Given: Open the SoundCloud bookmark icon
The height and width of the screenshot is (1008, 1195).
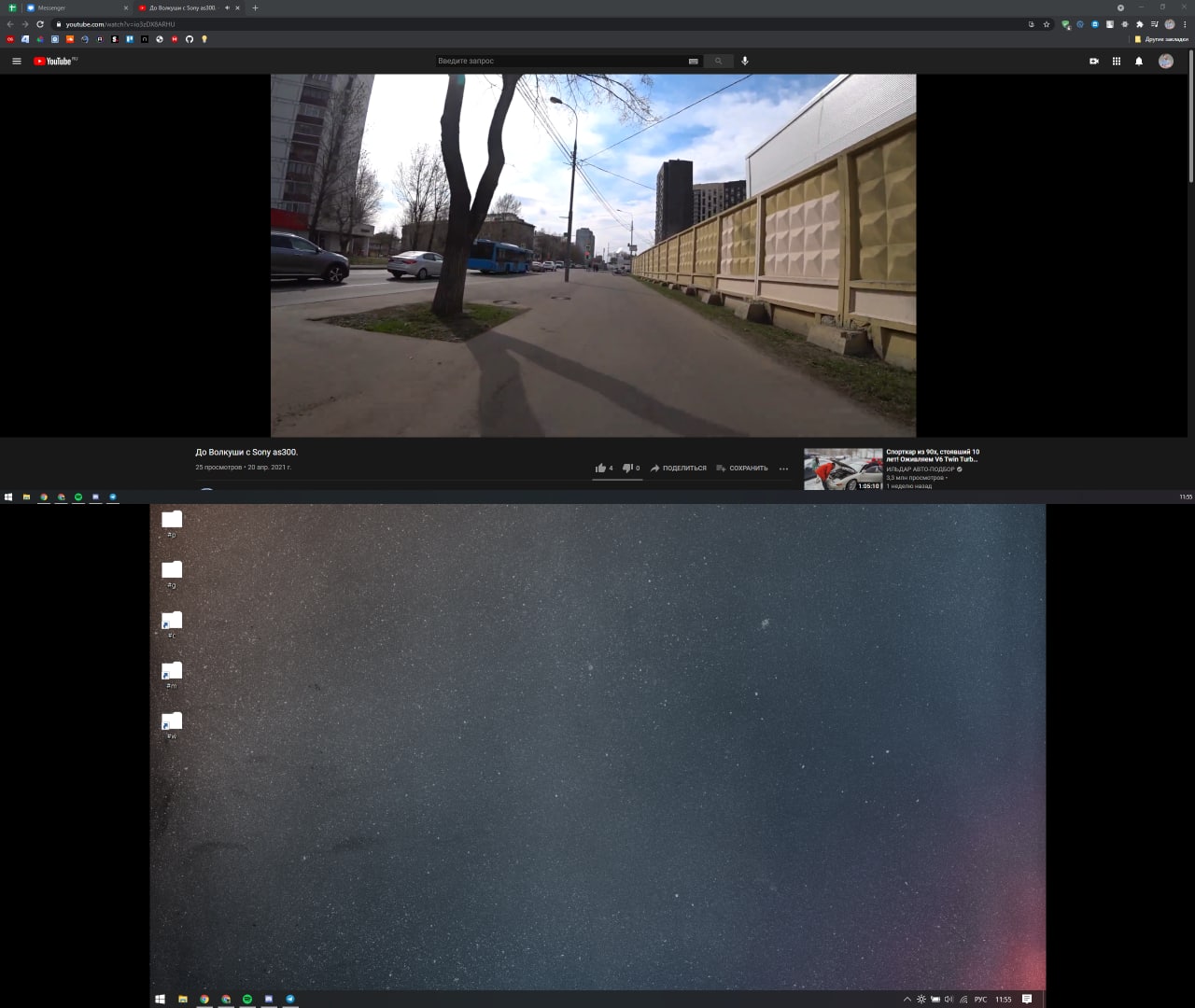Looking at the screenshot, I should click(x=70, y=39).
